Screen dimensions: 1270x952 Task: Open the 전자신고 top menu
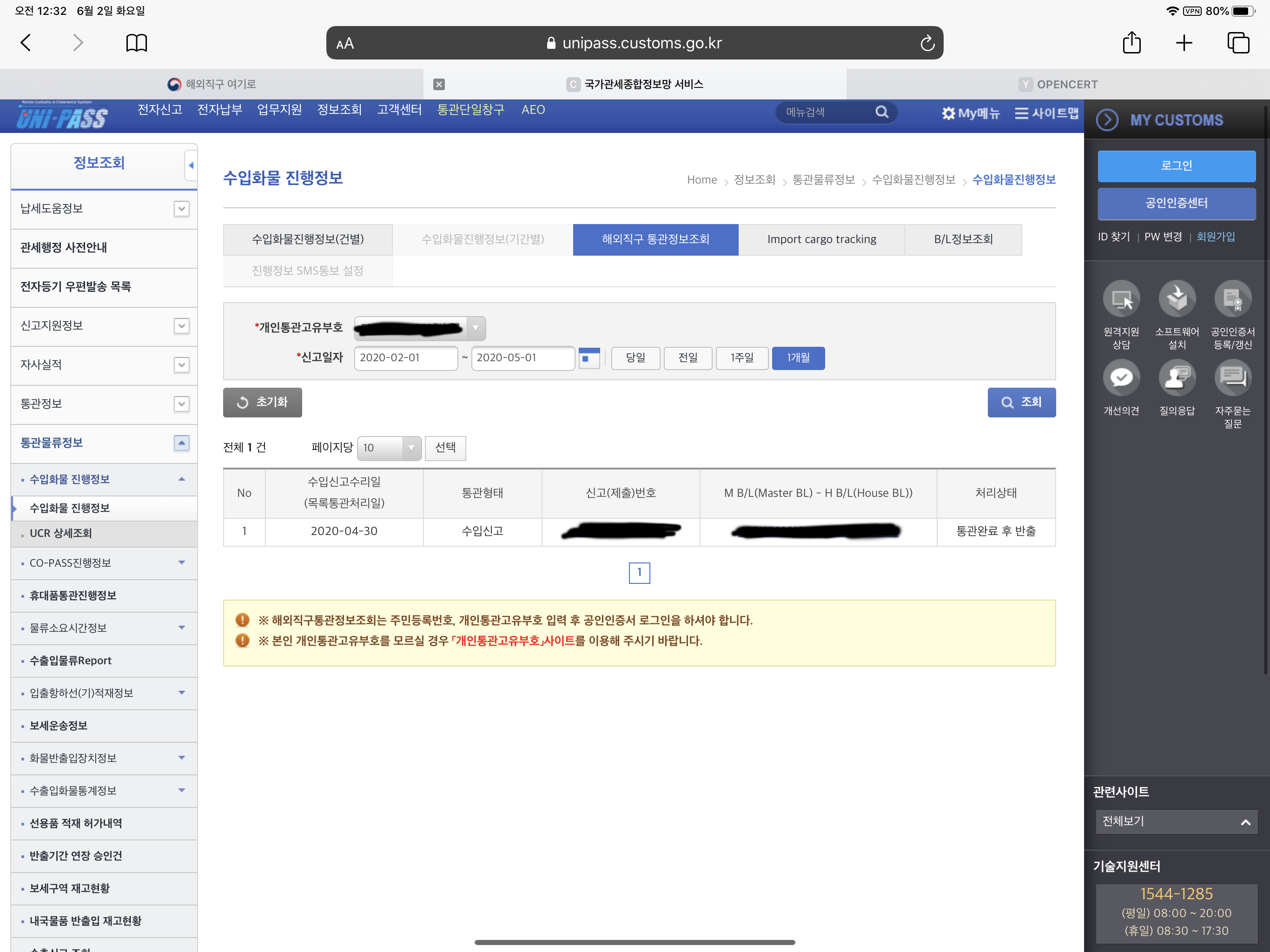(x=159, y=110)
